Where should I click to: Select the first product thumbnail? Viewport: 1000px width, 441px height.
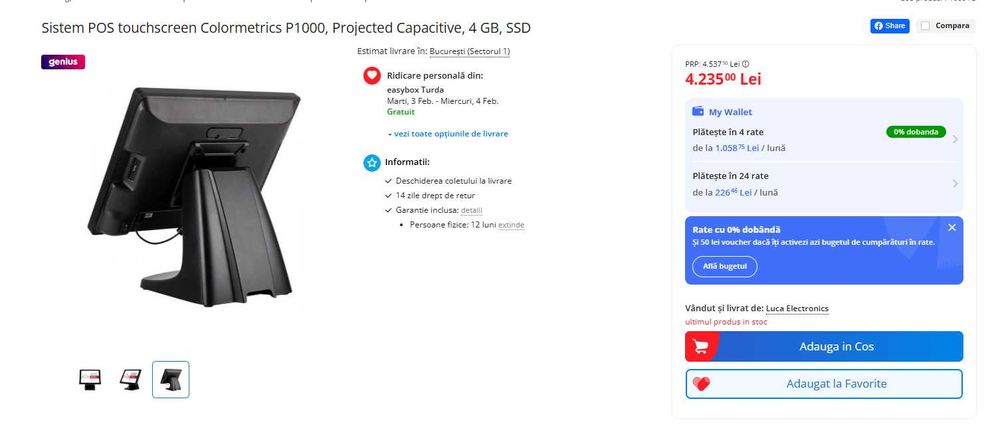tap(90, 379)
